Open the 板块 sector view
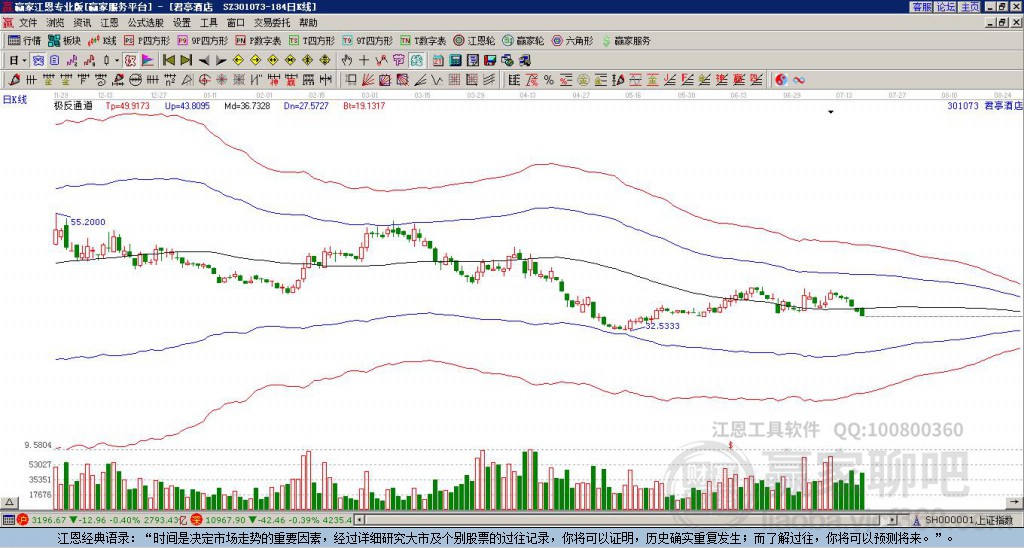Viewport: 1024px width, 548px height. (64, 40)
